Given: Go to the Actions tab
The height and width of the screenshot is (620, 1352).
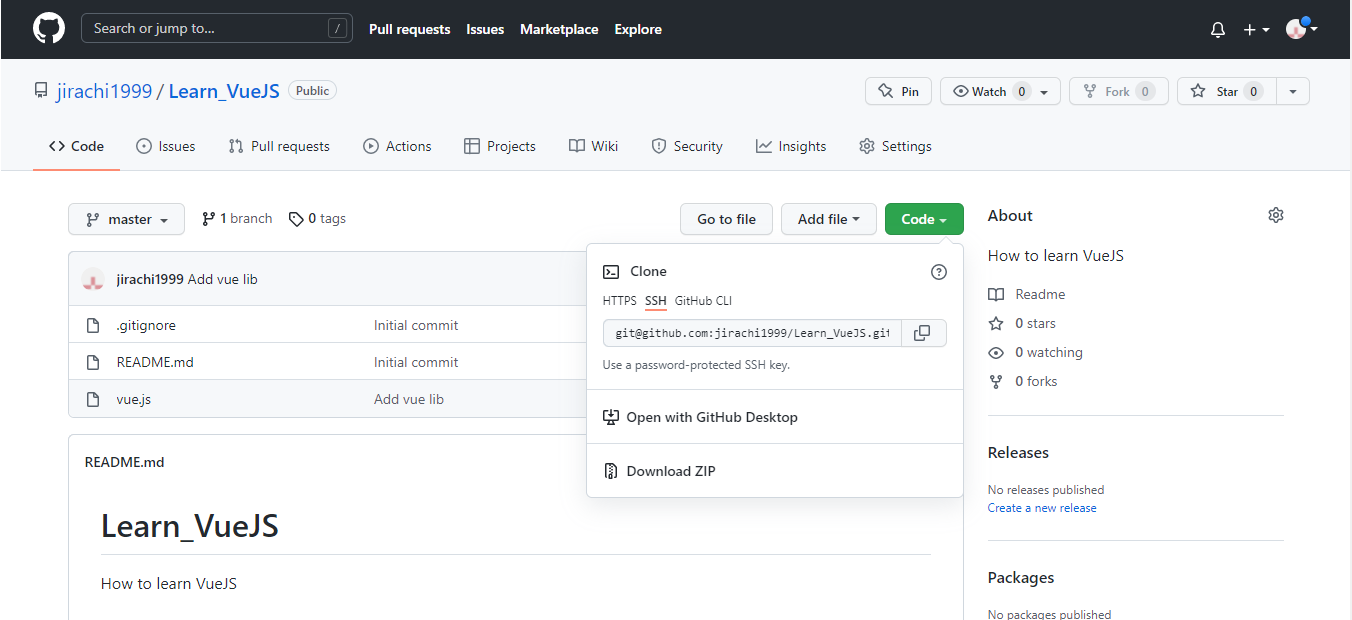Looking at the screenshot, I should [x=397, y=146].
